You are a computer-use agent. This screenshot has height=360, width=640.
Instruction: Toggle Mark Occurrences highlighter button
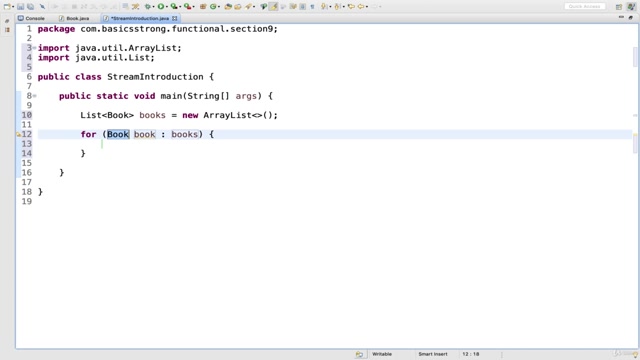(273, 7)
